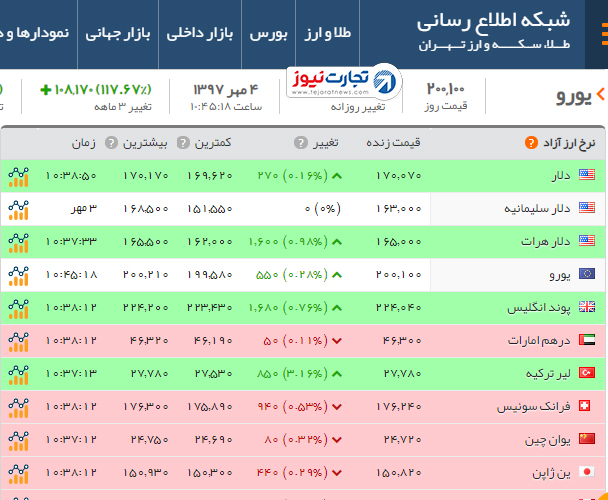
Task: Open chart icon for درهم امارات row
Action: 19,342
